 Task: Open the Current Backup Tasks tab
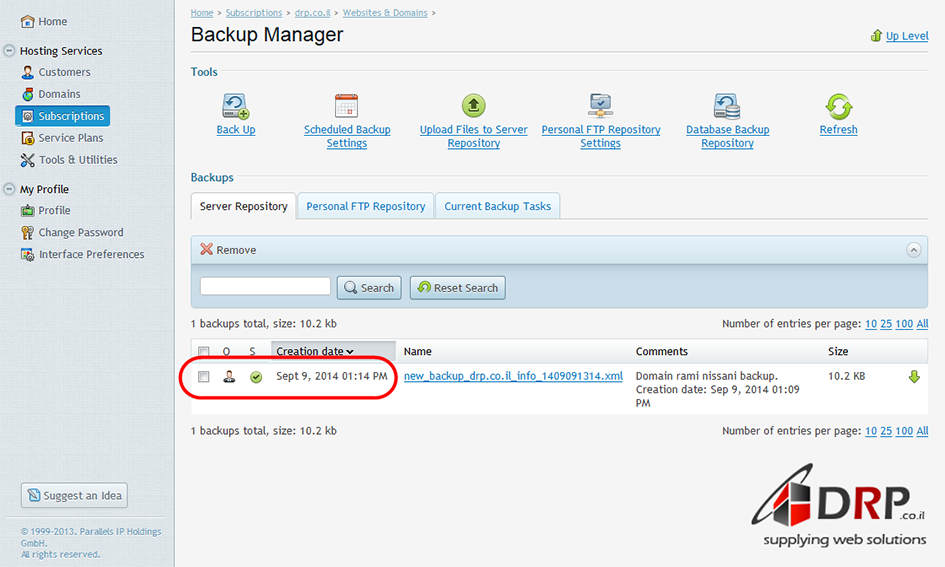[x=497, y=206]
